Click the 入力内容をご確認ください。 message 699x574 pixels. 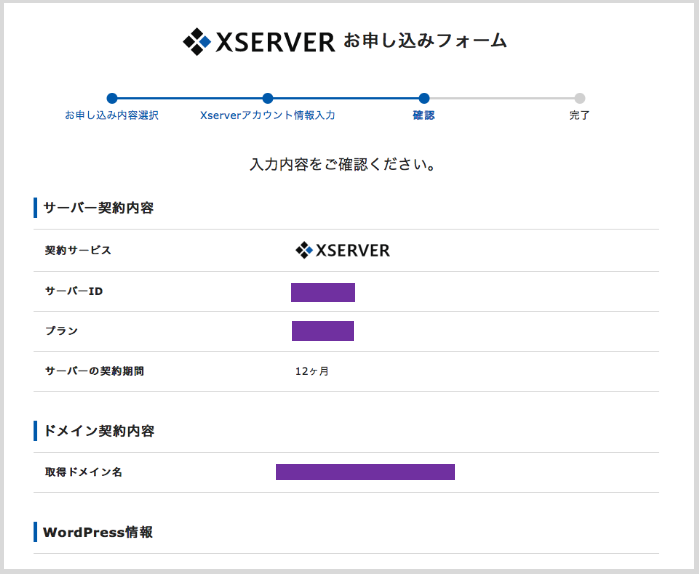tap(342, 164)
